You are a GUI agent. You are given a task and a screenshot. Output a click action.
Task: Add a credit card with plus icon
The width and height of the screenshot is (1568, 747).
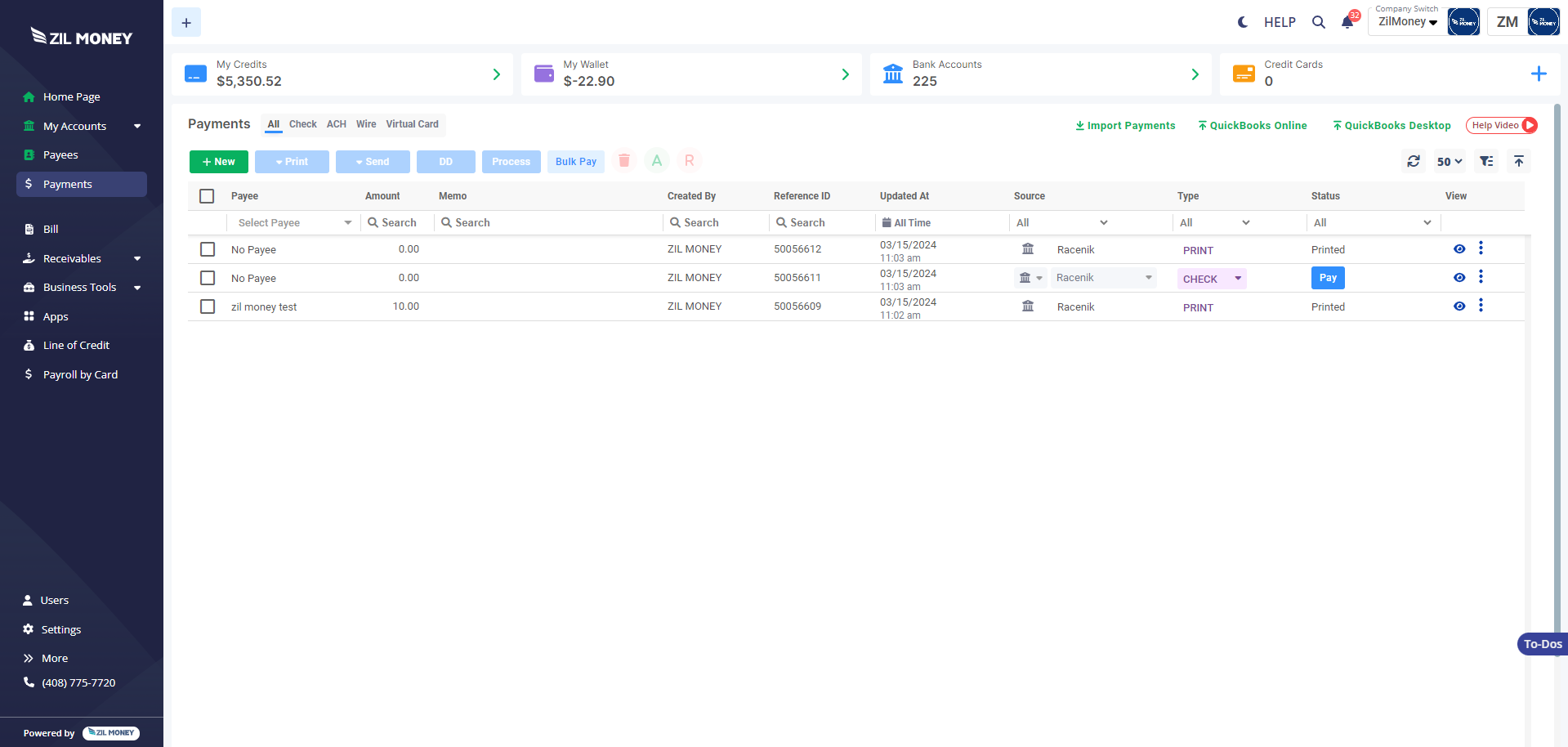coord(1538,74)
